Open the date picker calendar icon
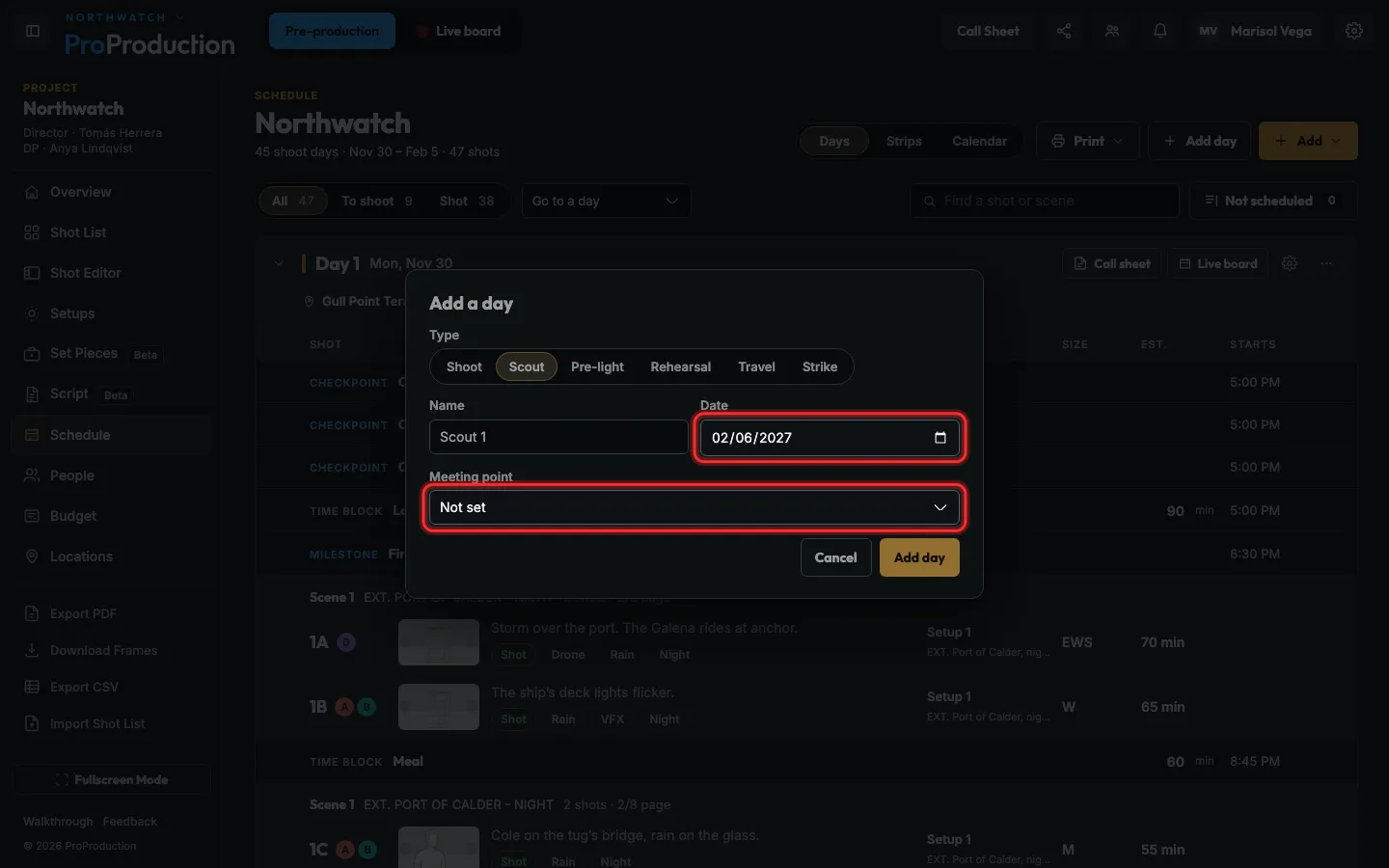The image size is (1389, 868). [x=940, y=438]
